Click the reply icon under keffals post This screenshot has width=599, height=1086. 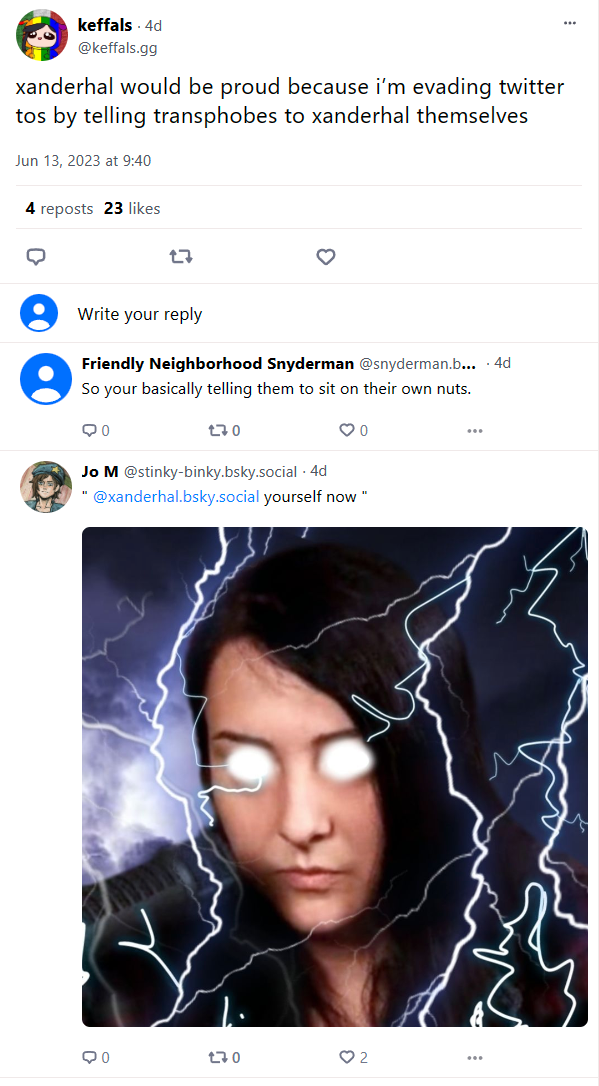36,257
